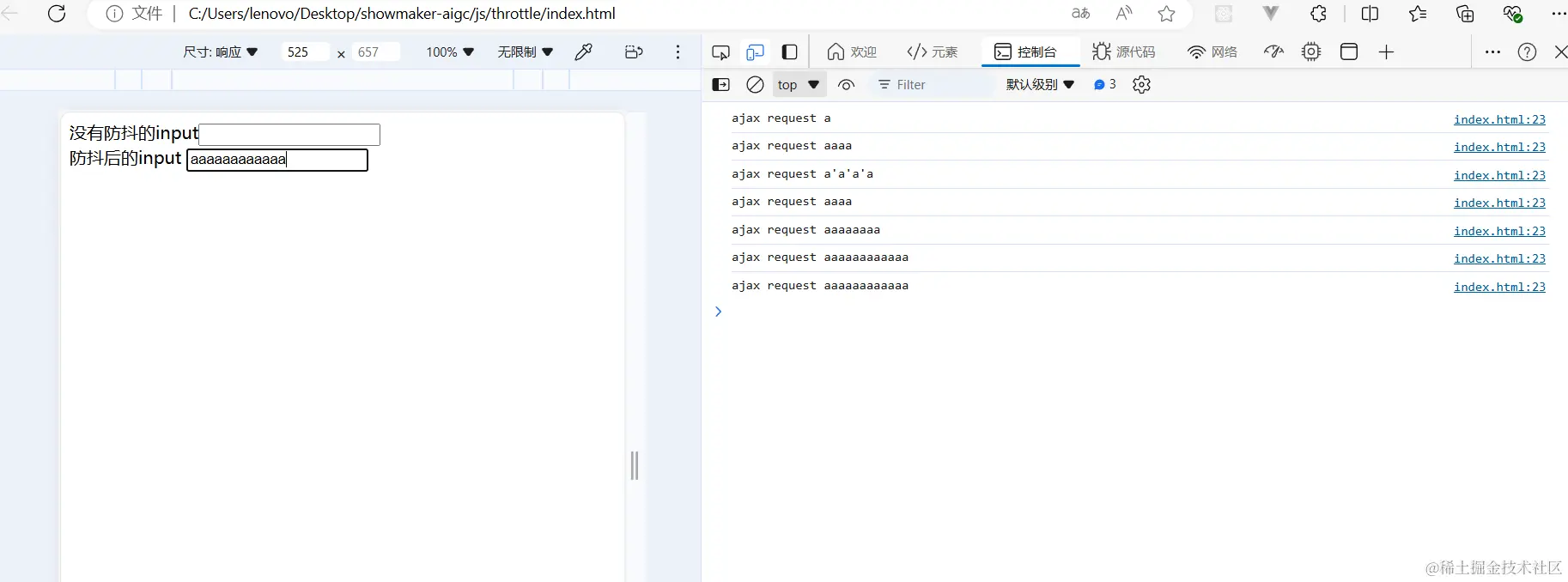Toggle device emulation mode
1568x582 pixels.
point(755,52)
